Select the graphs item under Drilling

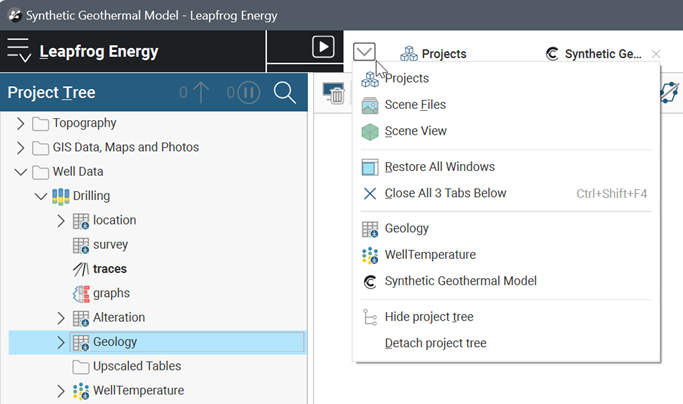(111, 293)
